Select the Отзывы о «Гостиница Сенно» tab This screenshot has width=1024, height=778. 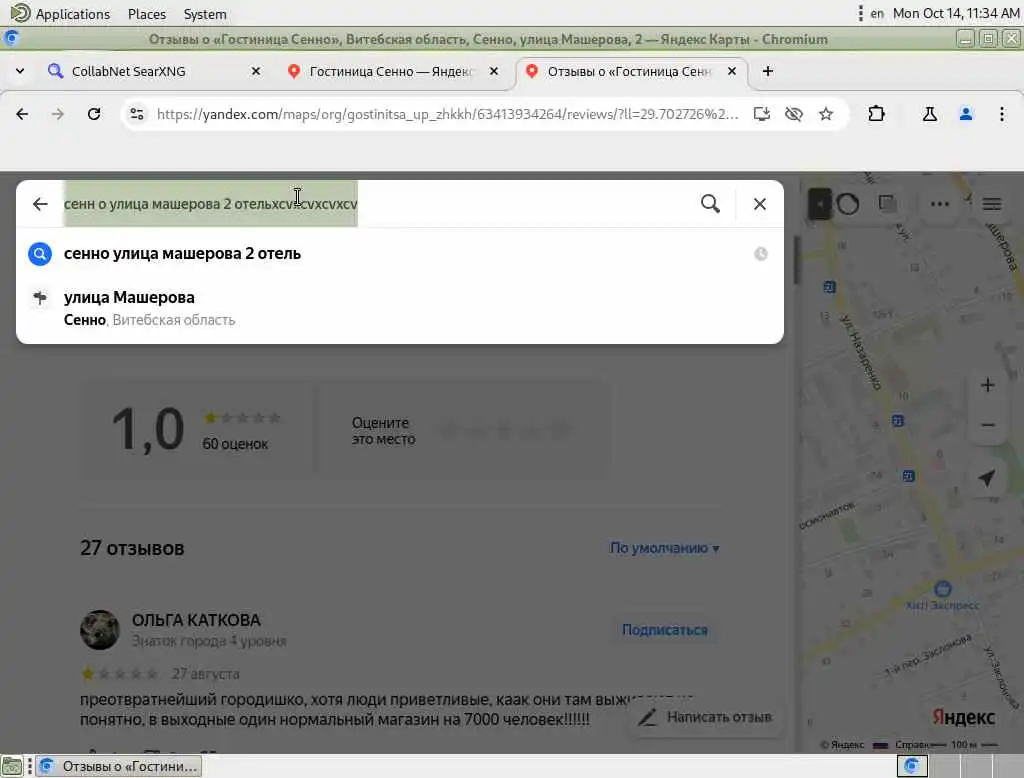pyautogui.click(x=632, y=71)
